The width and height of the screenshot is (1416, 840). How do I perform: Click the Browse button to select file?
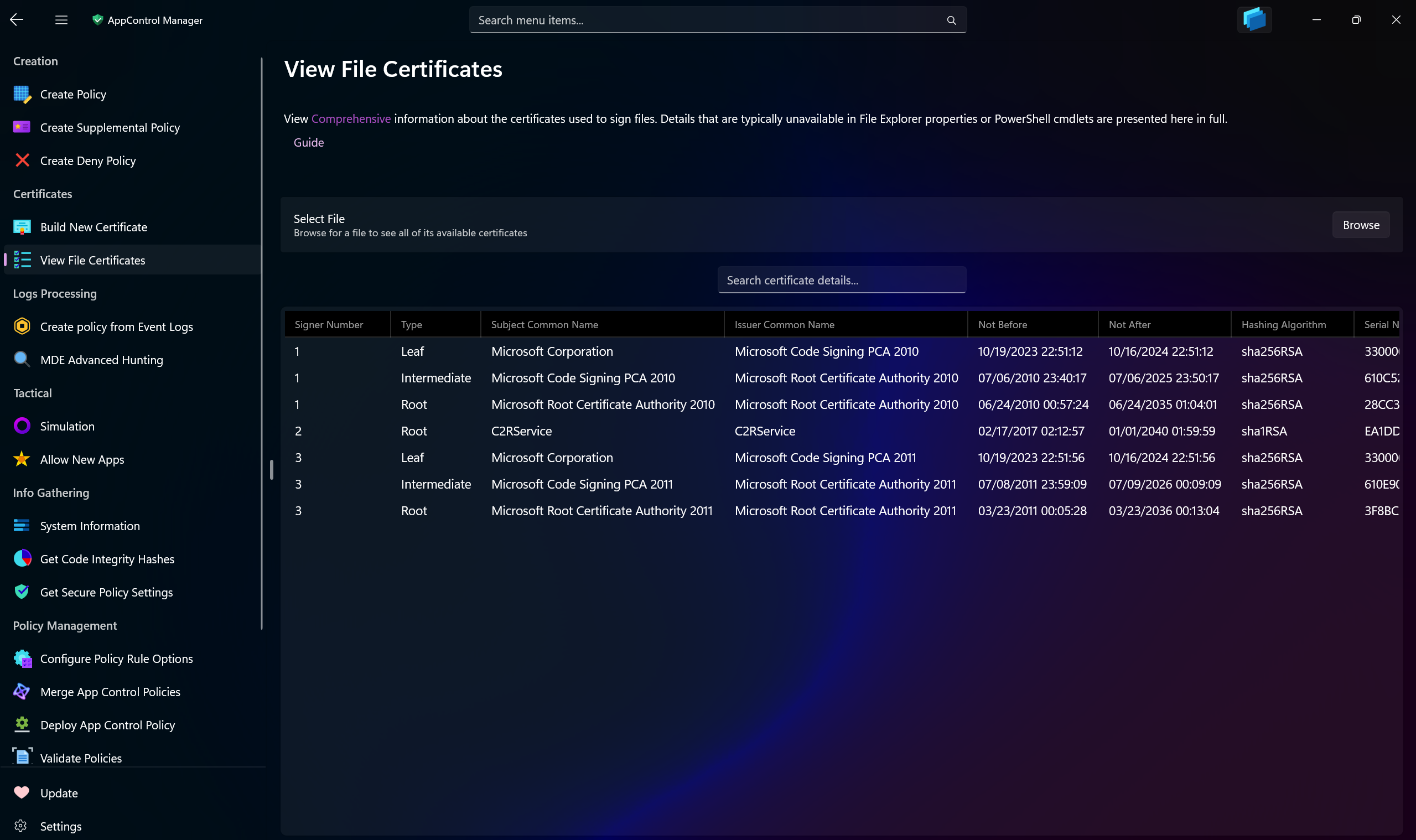pos(1361,225)
